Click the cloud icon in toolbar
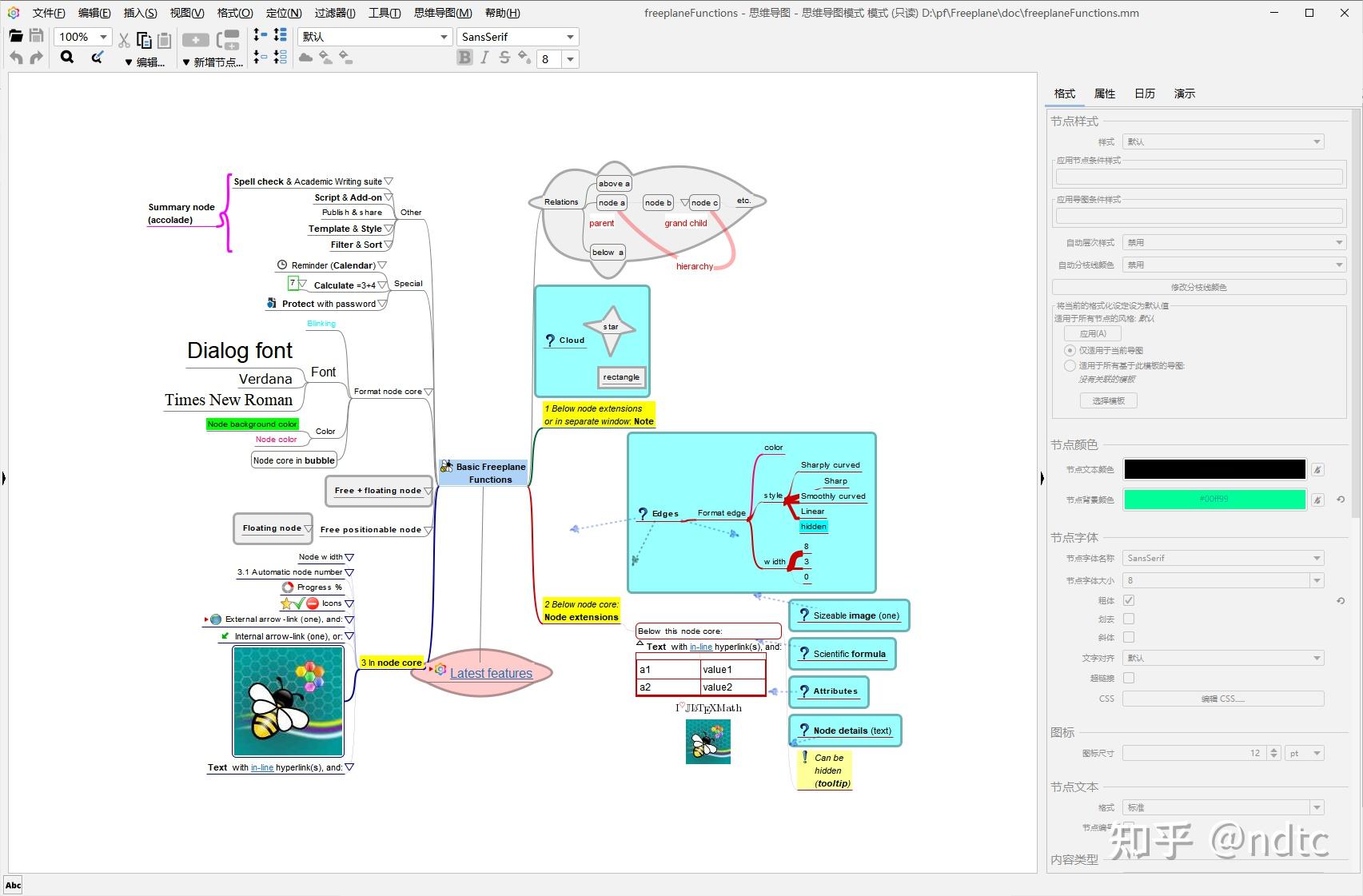1363x896 pixels. 305,58
